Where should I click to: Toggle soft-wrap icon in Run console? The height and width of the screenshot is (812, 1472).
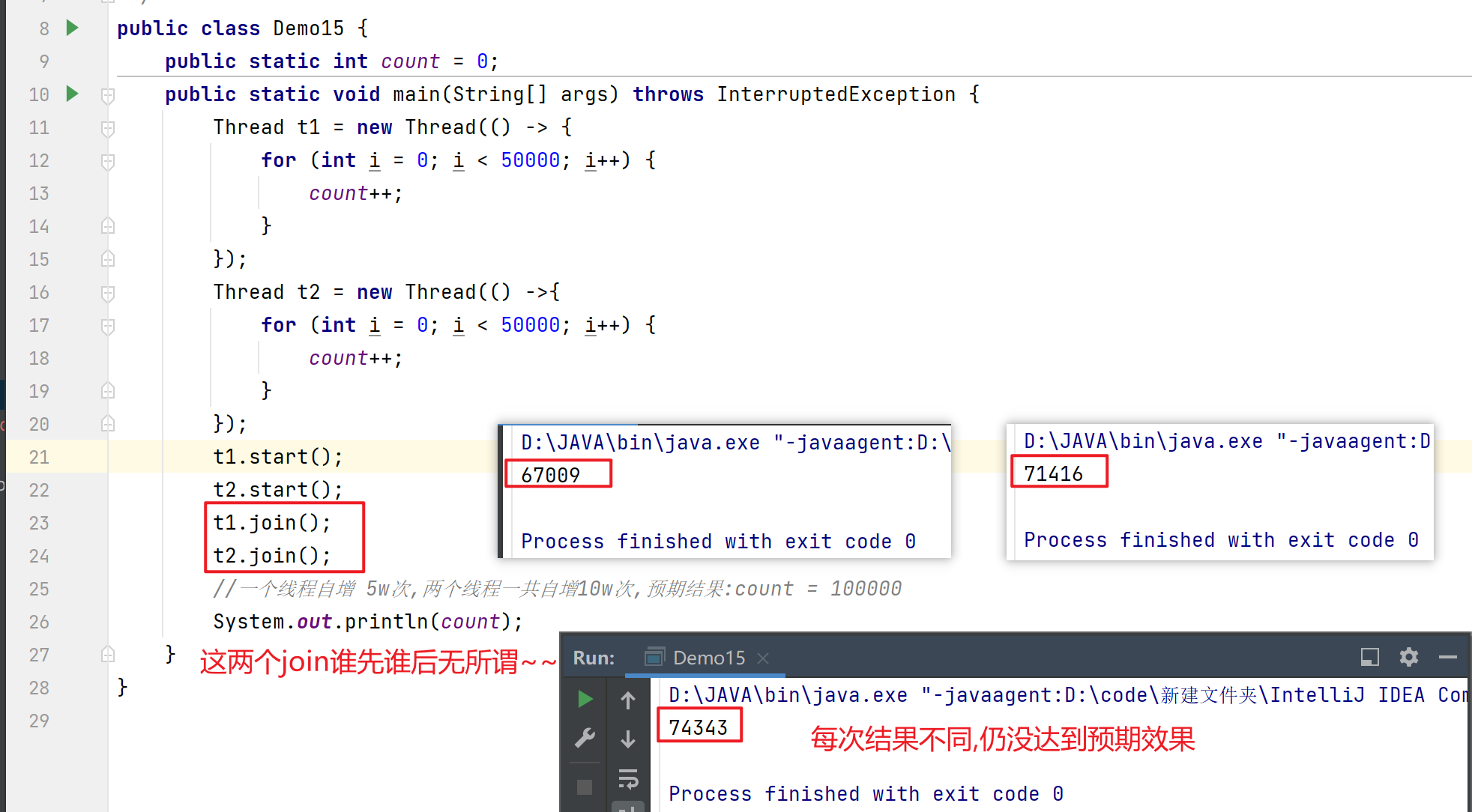click(628, 780)
